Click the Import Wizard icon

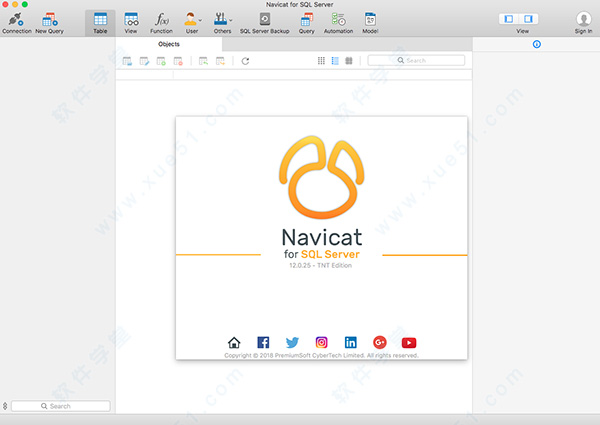tap(204, 61)
